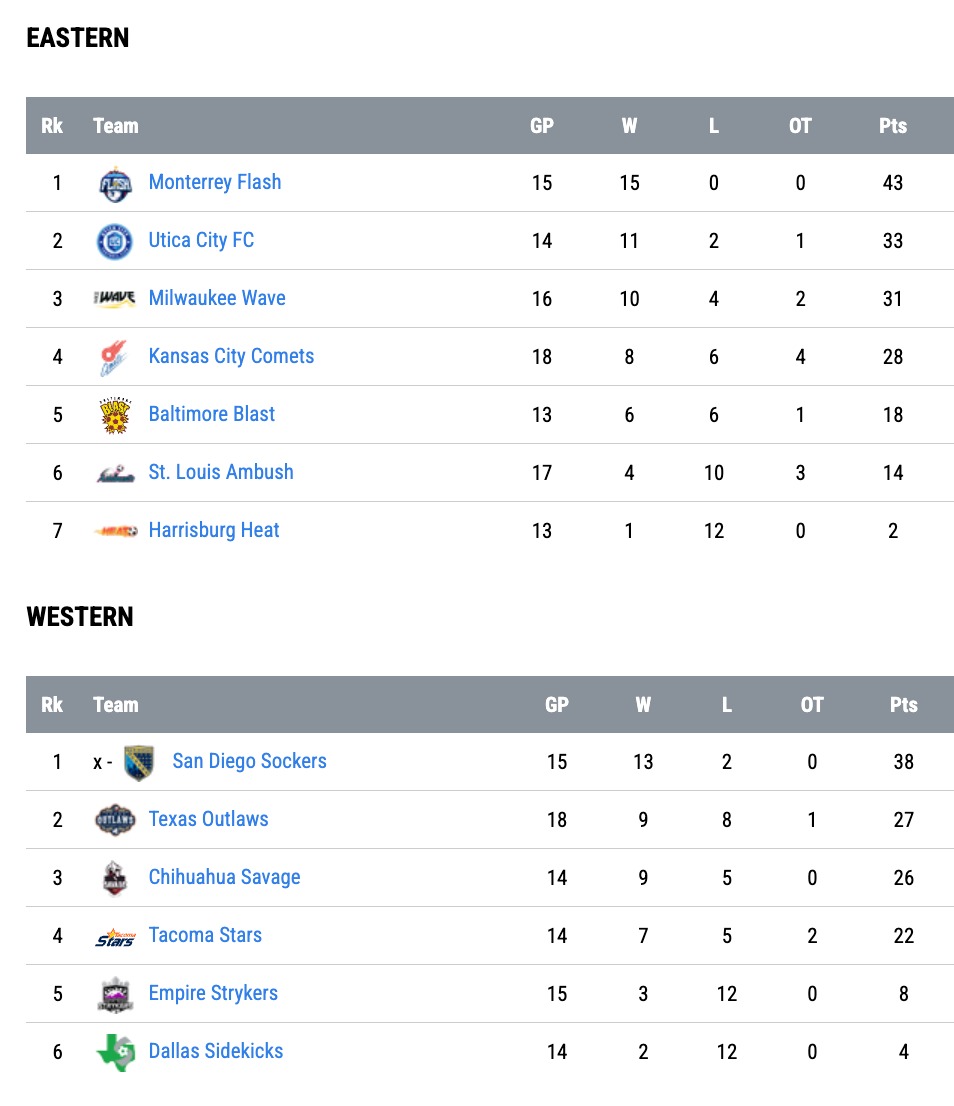Viewport: 954px width, 1106px height.
Task: Click the Western table OT column header
Action: point(812,705)
